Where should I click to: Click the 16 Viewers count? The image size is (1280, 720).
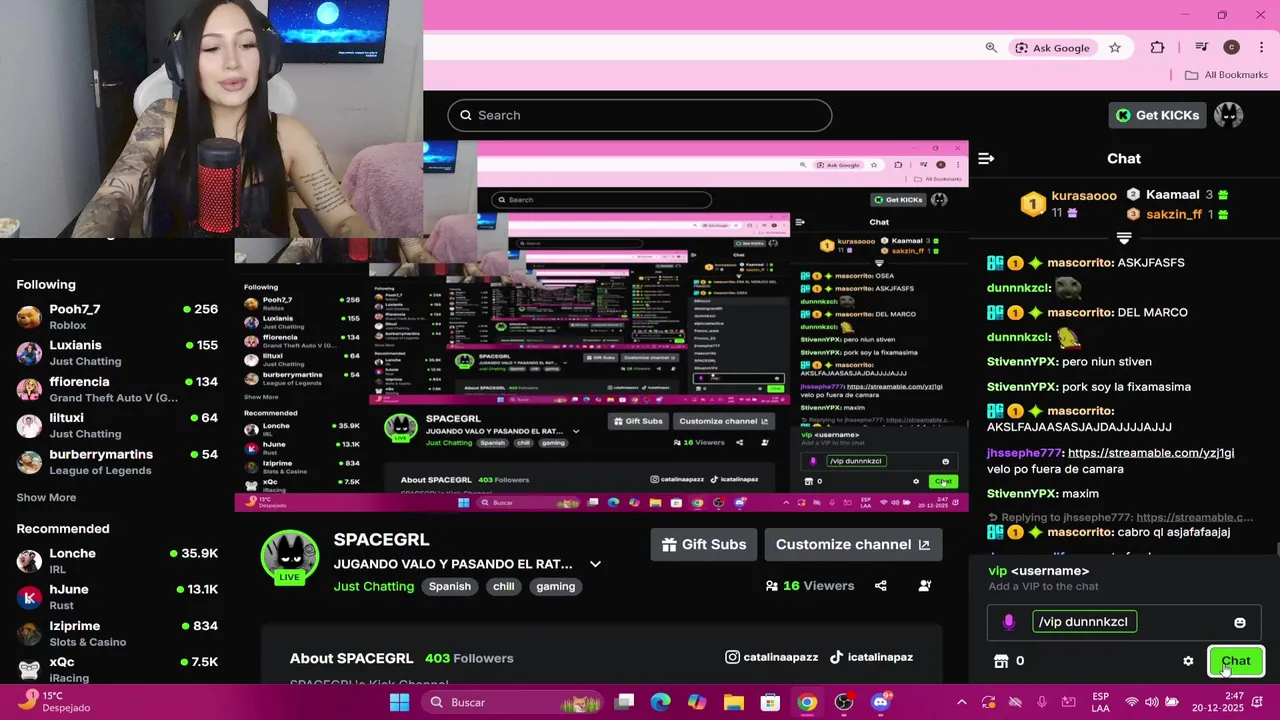tap(810, 586)
